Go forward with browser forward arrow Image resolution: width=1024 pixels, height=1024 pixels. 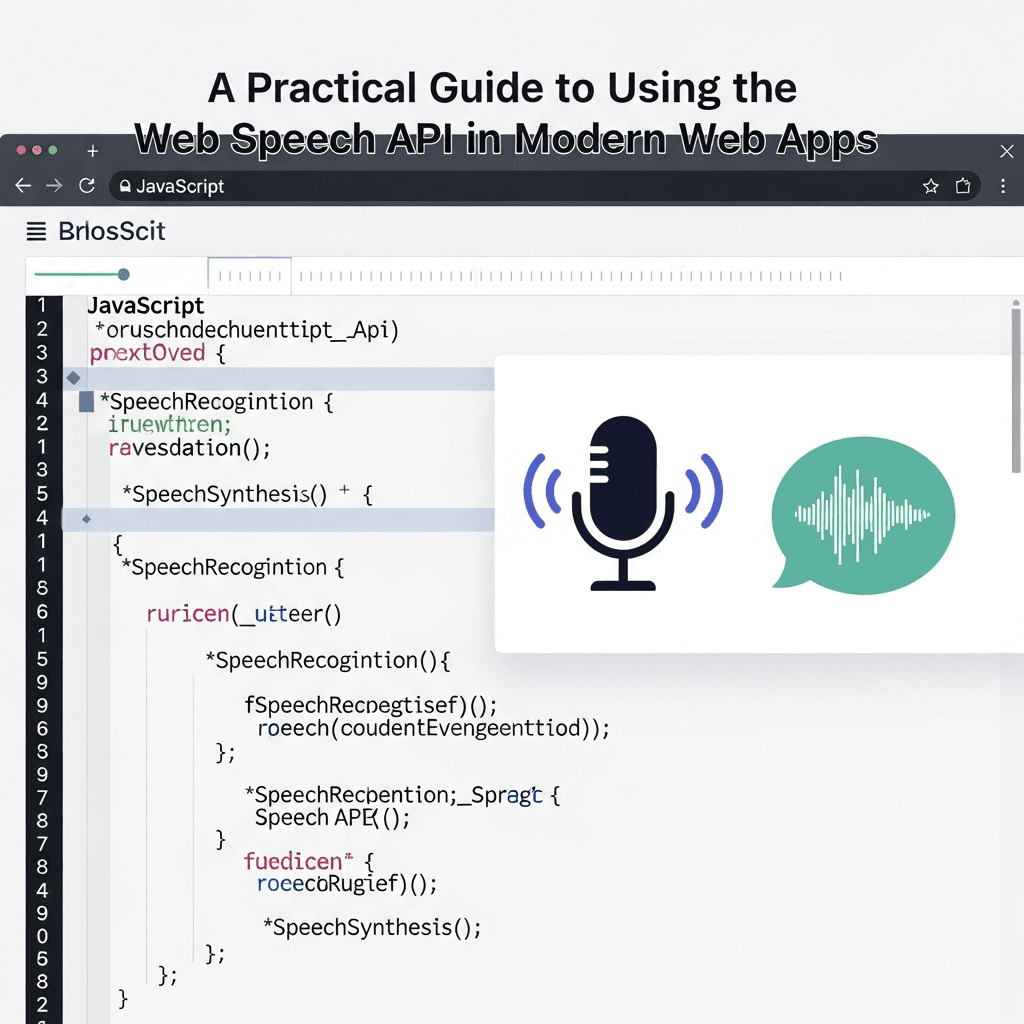click(54, 185)
